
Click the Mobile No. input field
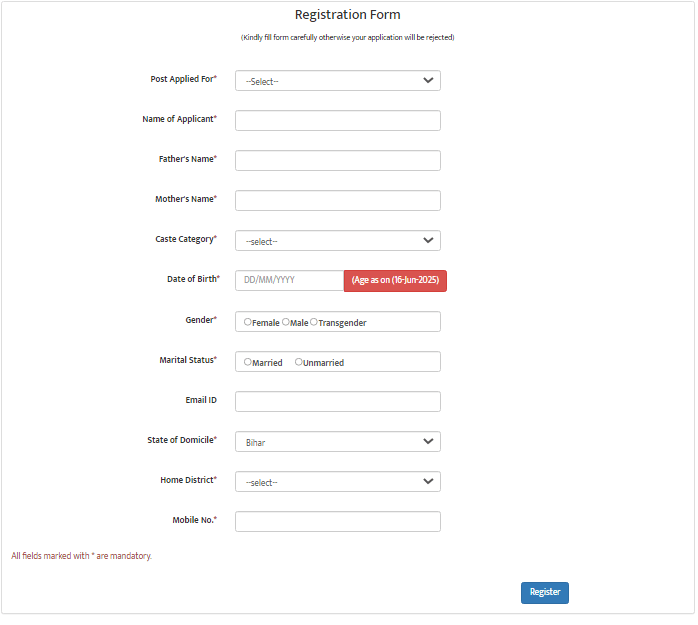coord(337,522)
